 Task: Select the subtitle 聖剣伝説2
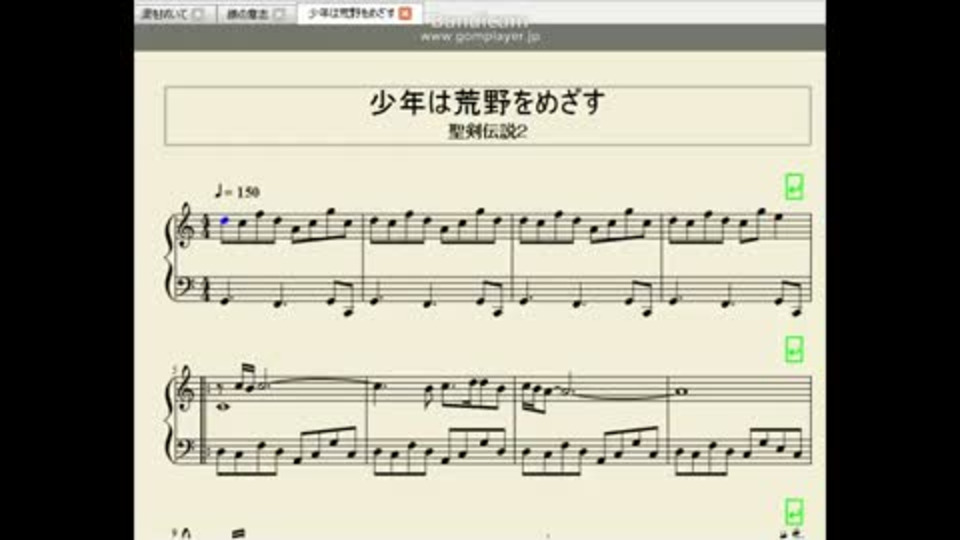pos(487,132)
